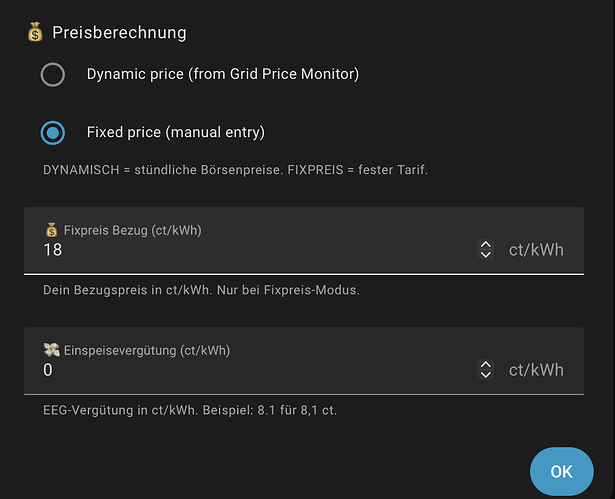615x499 pixels.
Task: Click the Preisberechnung heading text
Action: click(119, 32)
